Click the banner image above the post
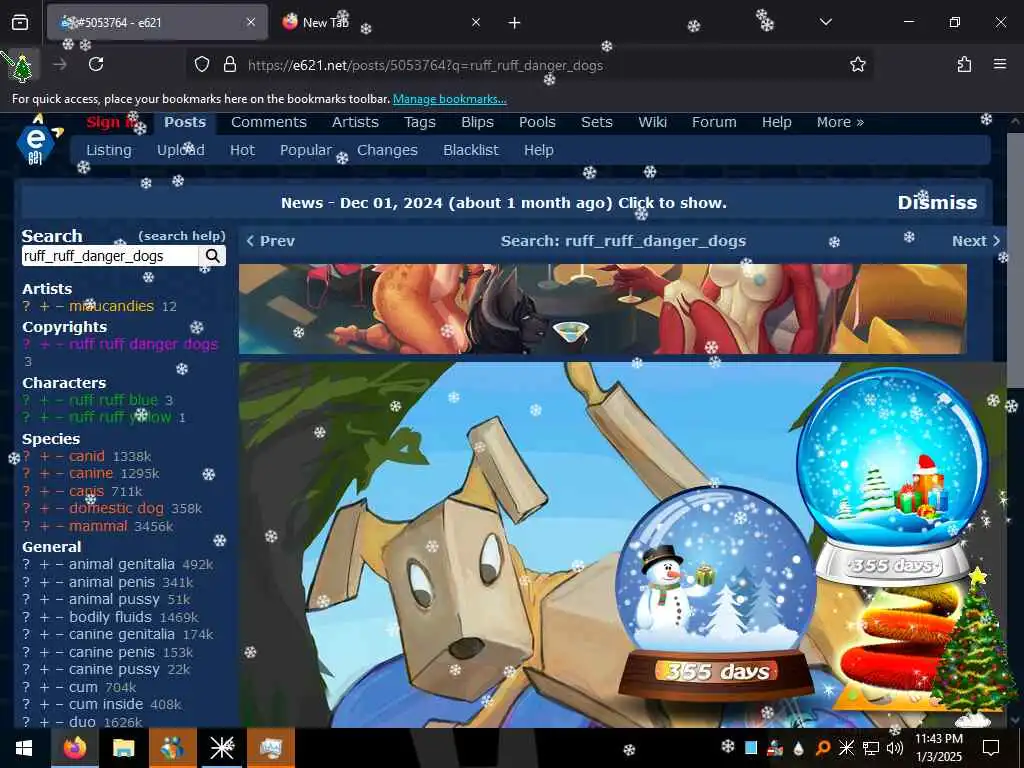The height and width of the screenshot is (768, 1024). (x=602, y=309)
